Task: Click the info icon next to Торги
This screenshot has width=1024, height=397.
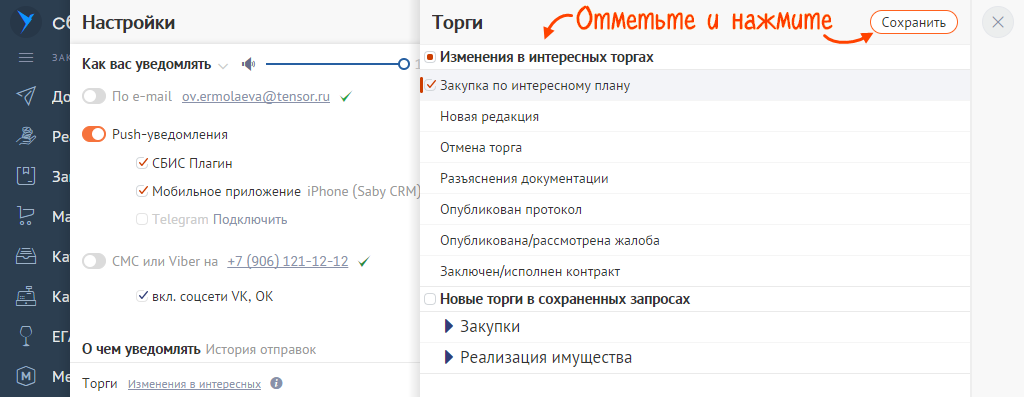Action: point(276,383)
